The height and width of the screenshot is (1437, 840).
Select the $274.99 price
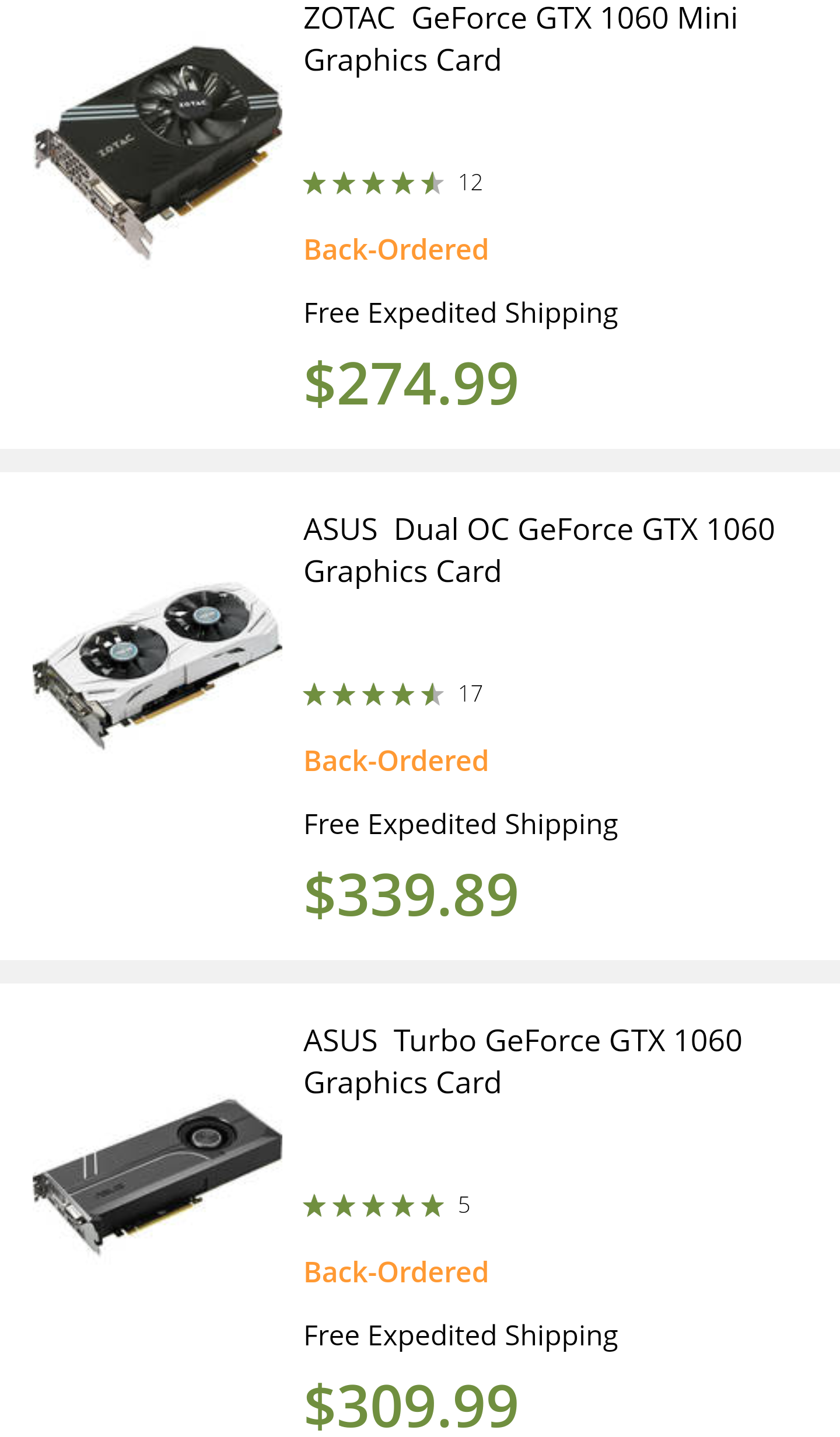point(411,383)
